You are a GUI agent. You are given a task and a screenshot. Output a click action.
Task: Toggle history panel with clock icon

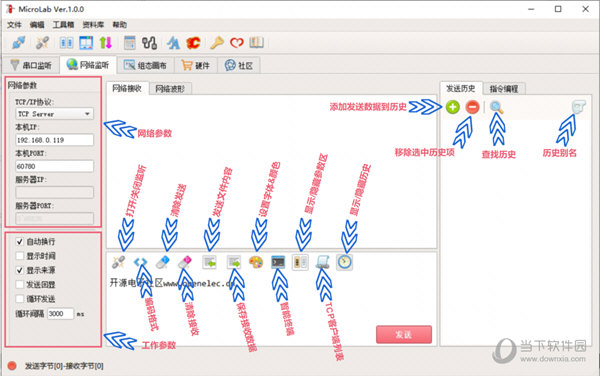tap(344, 262)
